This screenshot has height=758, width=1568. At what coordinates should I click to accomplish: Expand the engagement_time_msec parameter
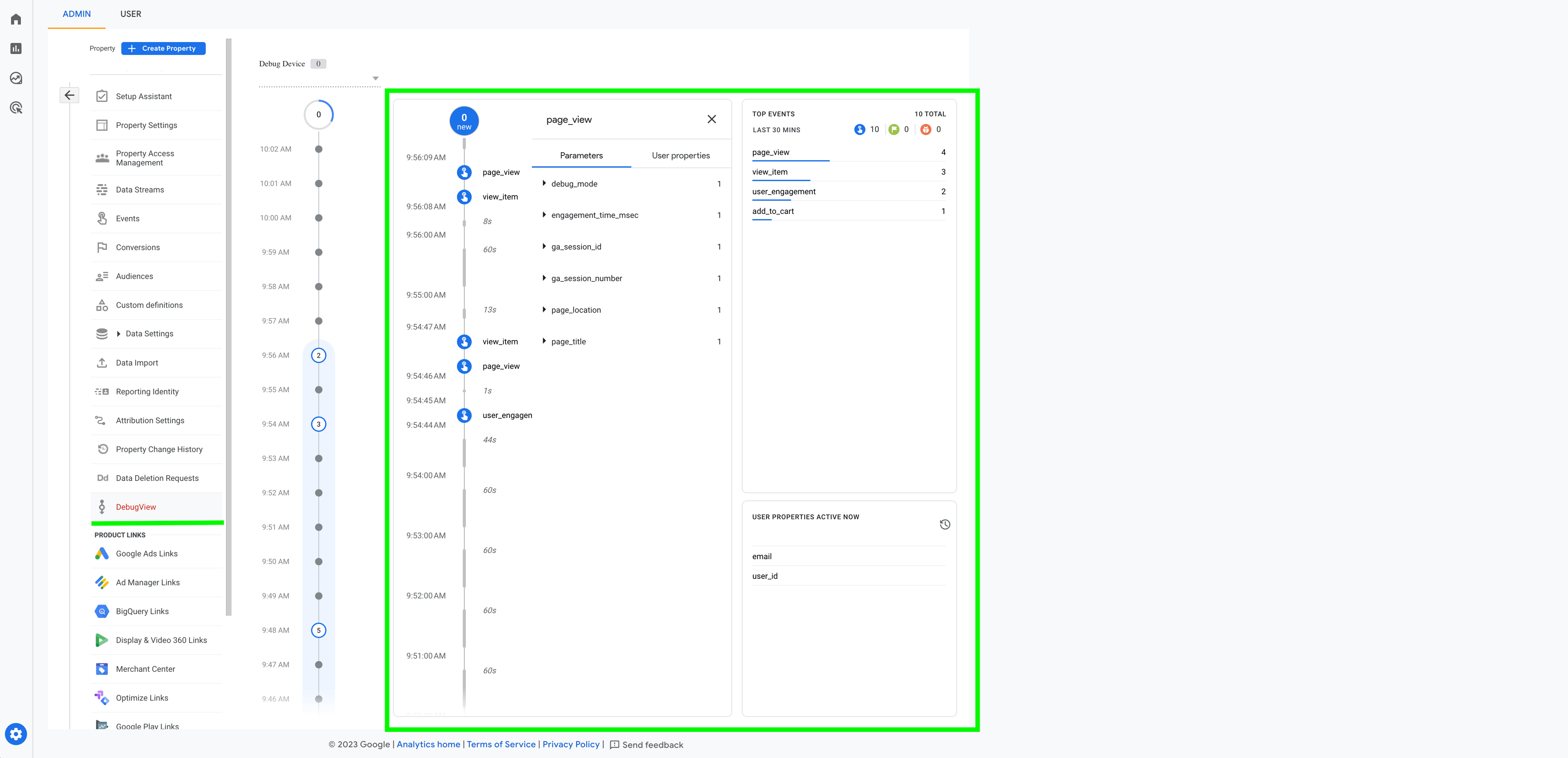(x=544, y=215)
